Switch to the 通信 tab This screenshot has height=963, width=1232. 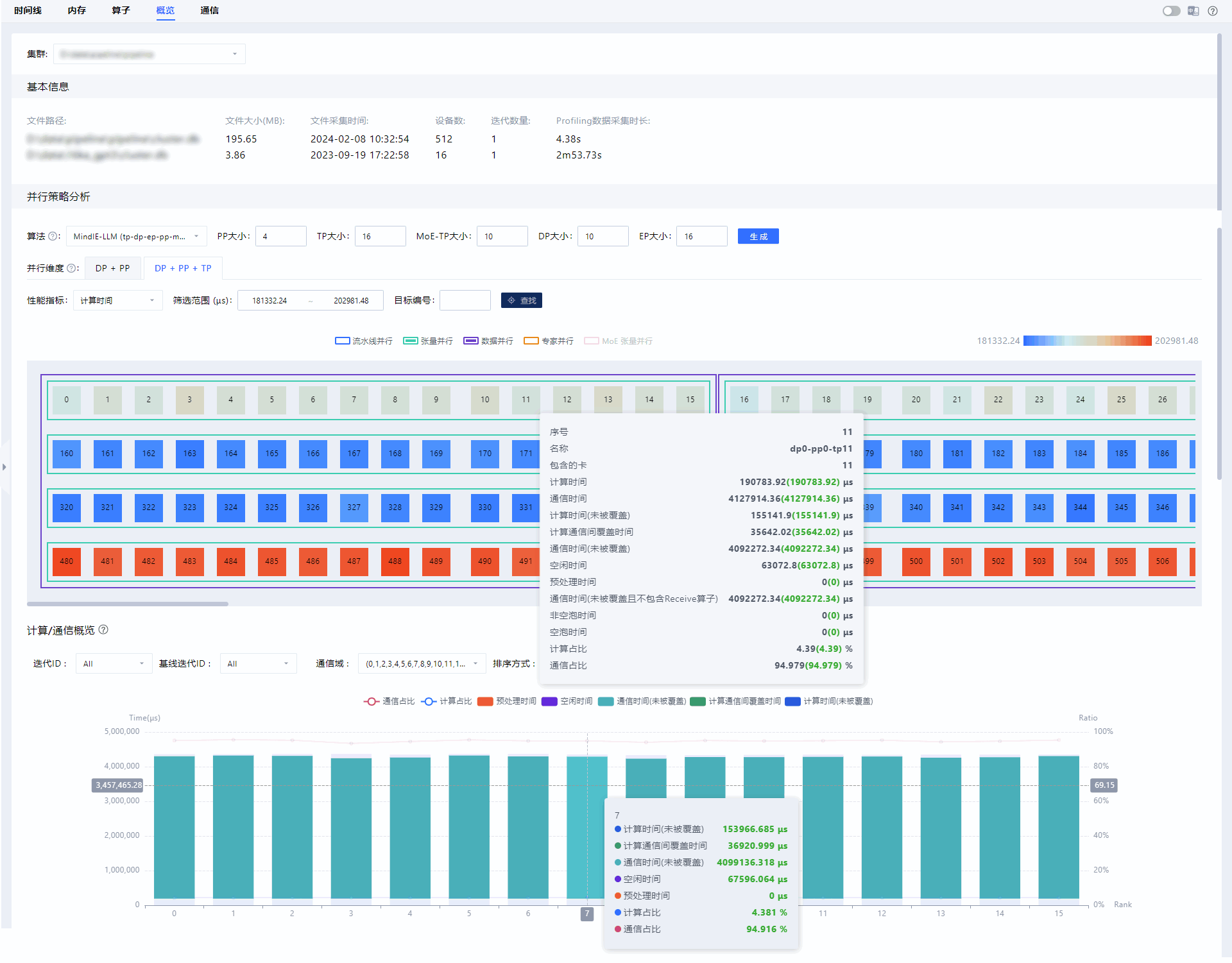(x=210, y=11)
